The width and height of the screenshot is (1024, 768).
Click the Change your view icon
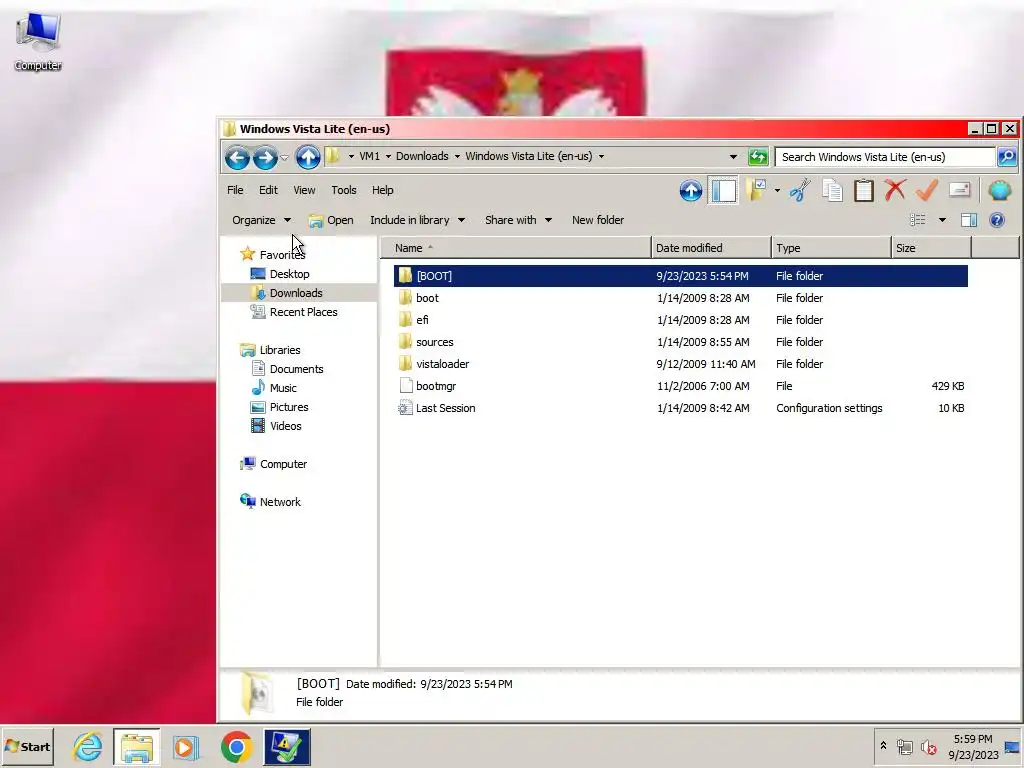tap(918, 220)
